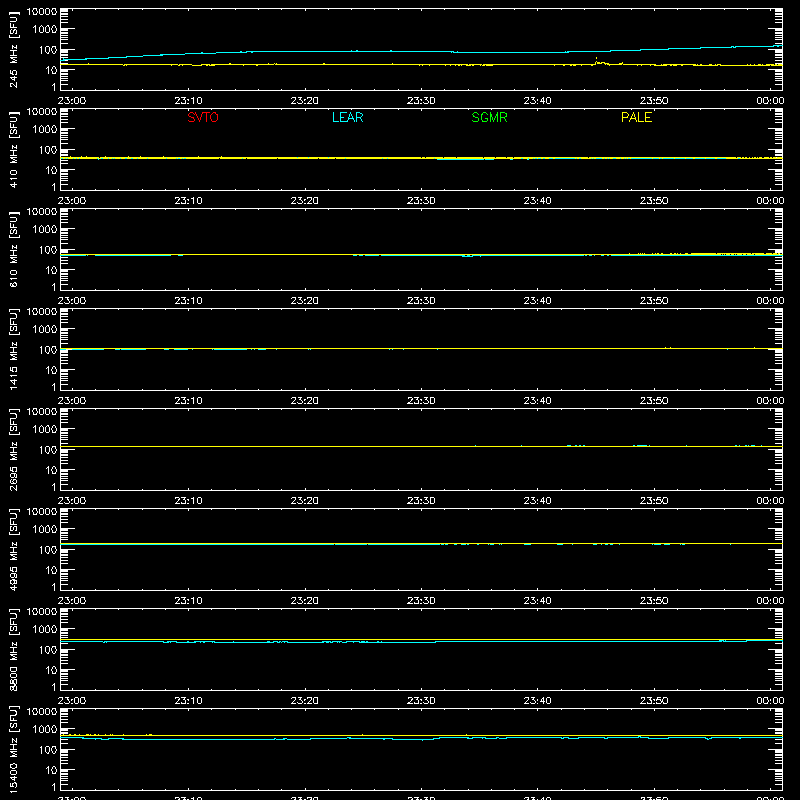Click 23:50 tick under the 610 MHz panel

[654, 301]
